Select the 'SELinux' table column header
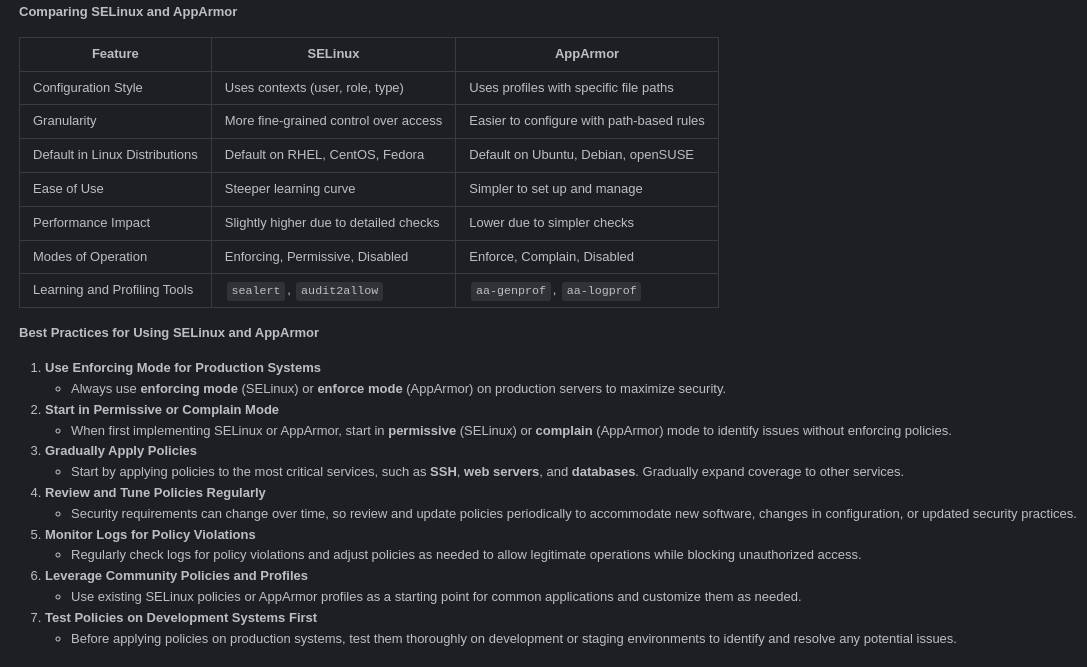 click(x=333, y=54)
